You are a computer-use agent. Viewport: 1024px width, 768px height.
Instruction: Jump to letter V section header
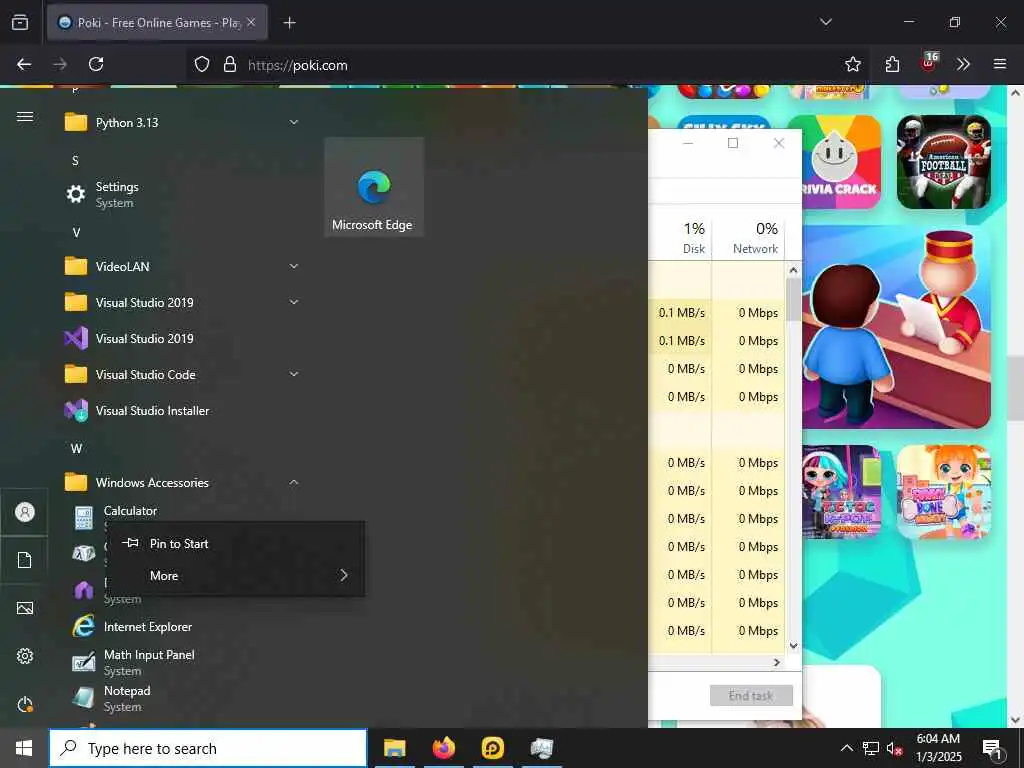click(x=76, y=232)
